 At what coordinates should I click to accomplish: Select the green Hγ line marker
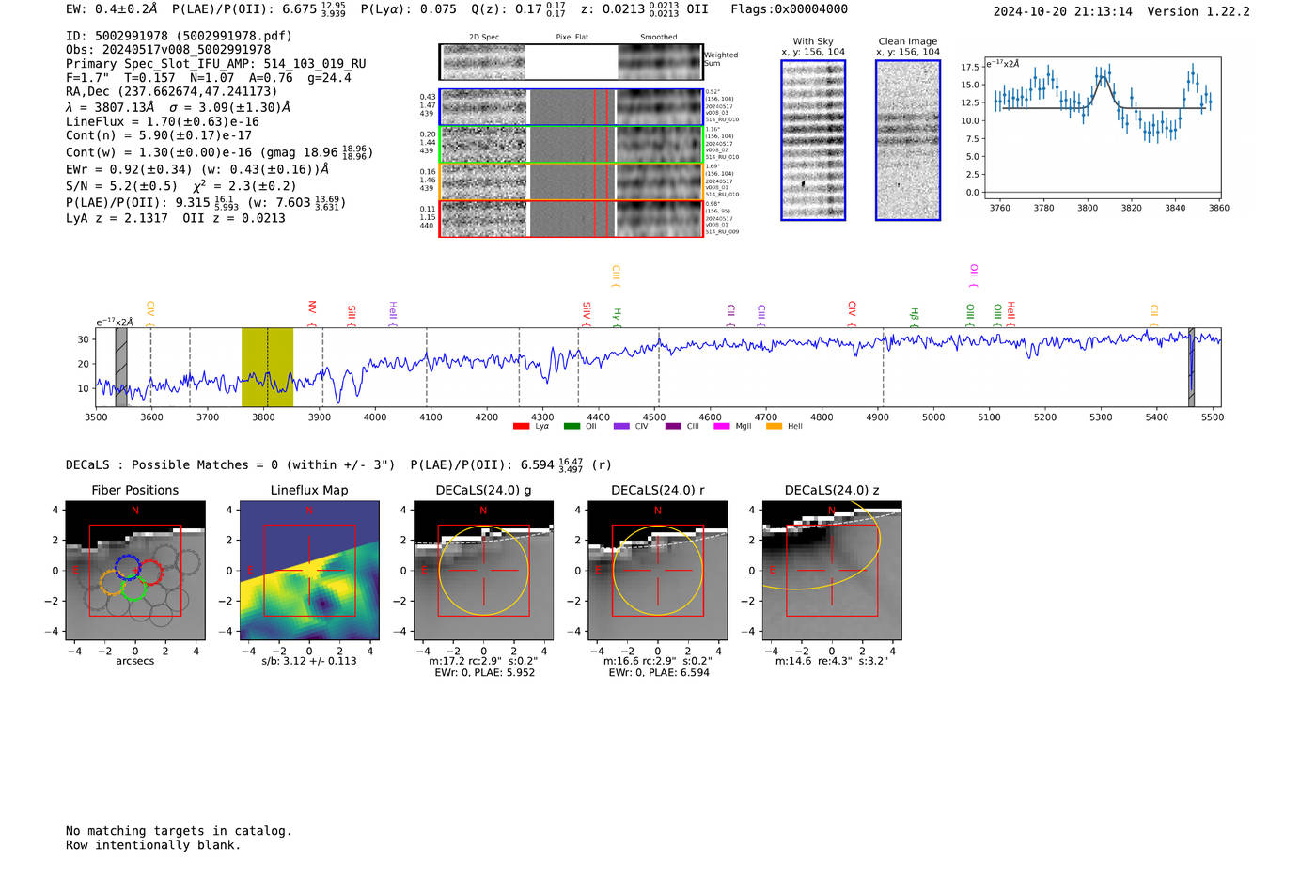coord(618,317)
